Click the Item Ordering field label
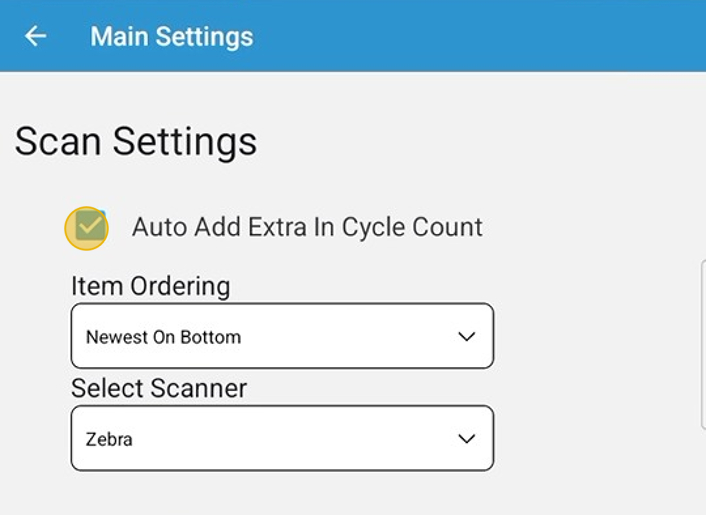The width and height of the screenshot is (706, 515). click(150, 286)
